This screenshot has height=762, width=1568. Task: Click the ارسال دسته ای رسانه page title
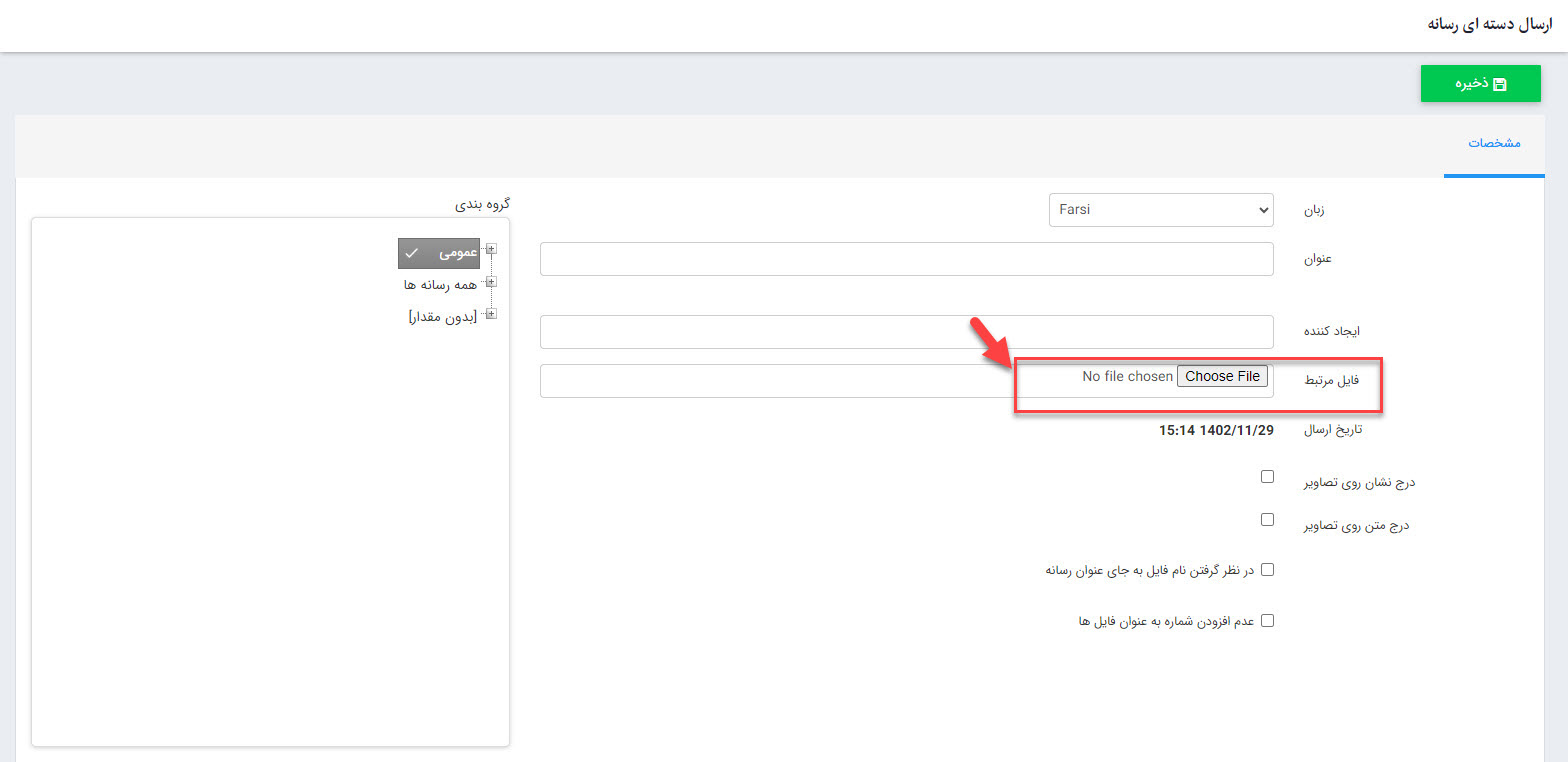[x=1489, y=24]
